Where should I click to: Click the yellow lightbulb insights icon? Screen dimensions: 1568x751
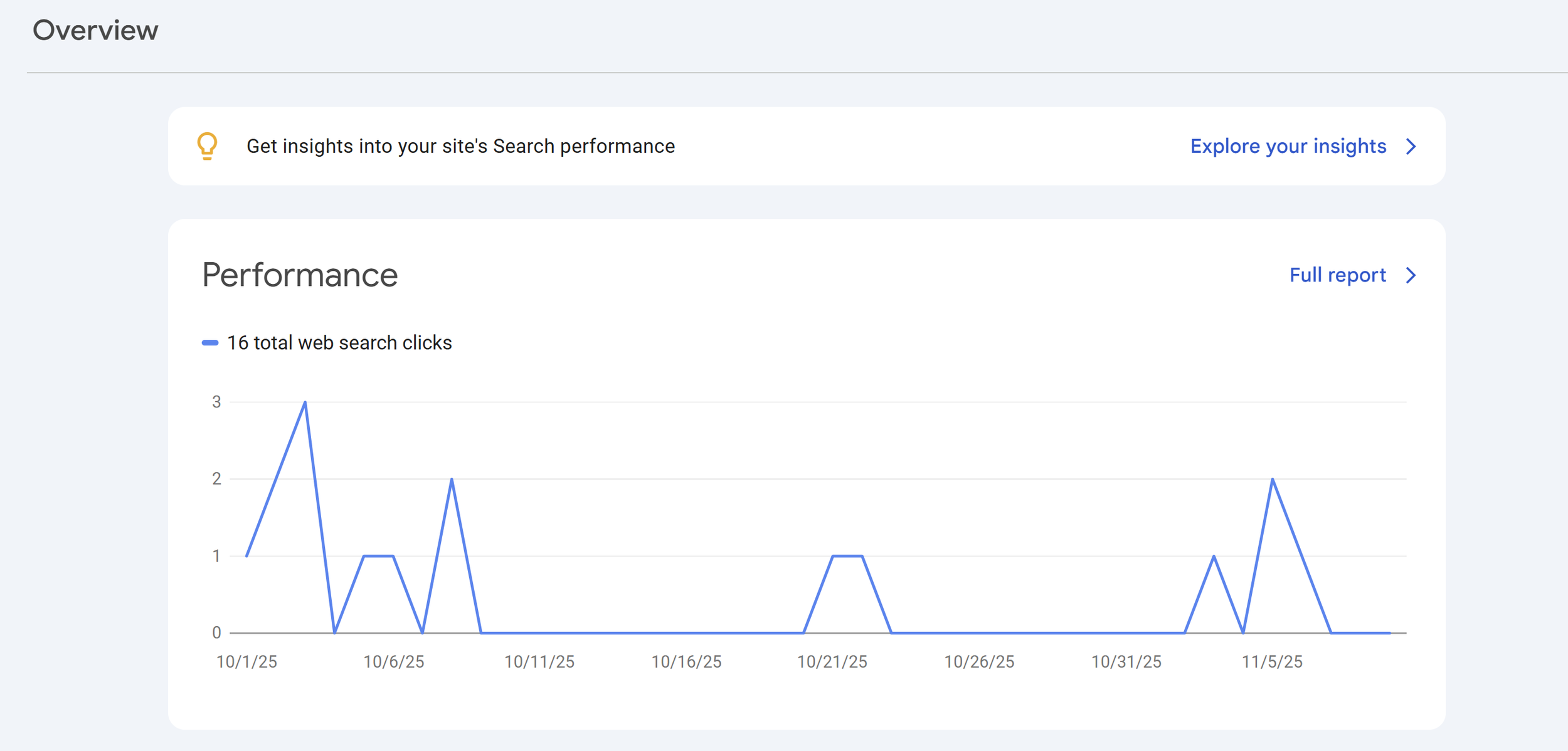pyautogui.click(x=207, y=145)
